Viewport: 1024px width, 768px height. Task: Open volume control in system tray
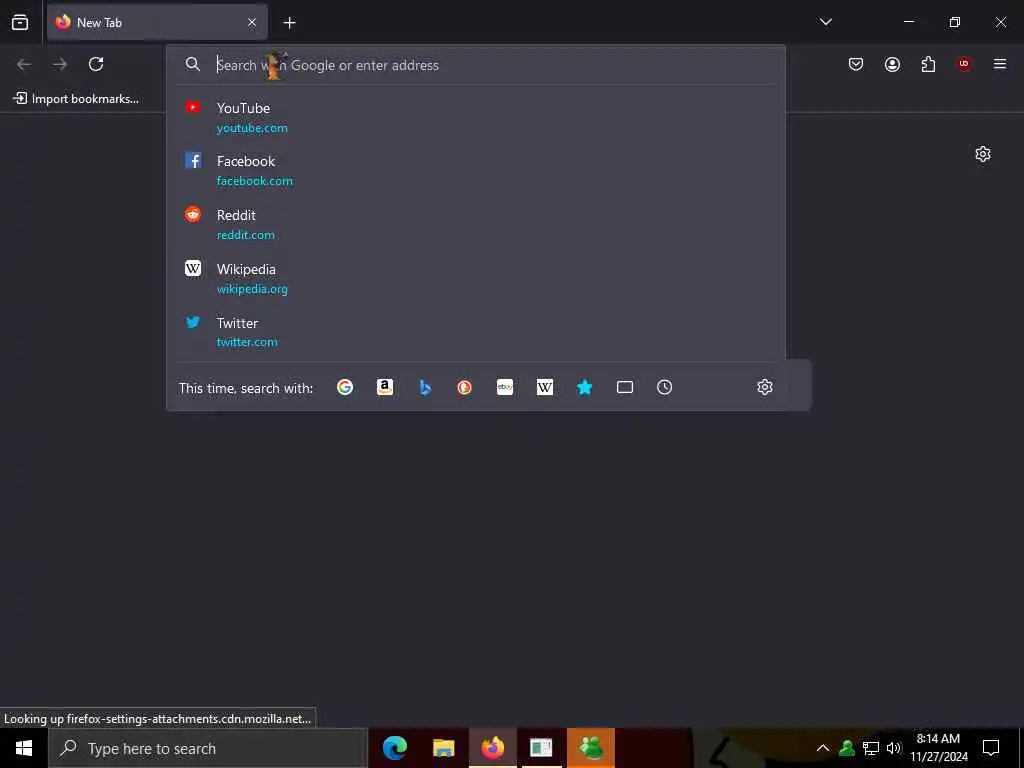click(893, 748)
